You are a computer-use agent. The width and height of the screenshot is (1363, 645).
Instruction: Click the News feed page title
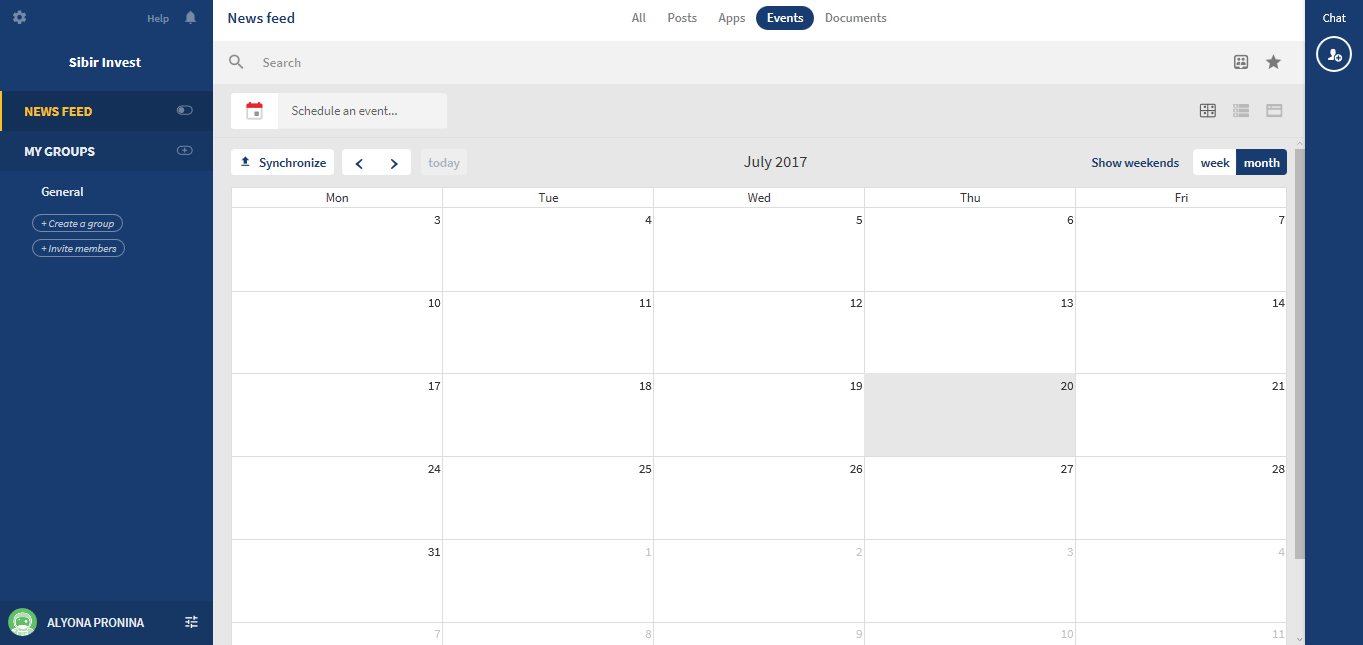click(261, 18)
